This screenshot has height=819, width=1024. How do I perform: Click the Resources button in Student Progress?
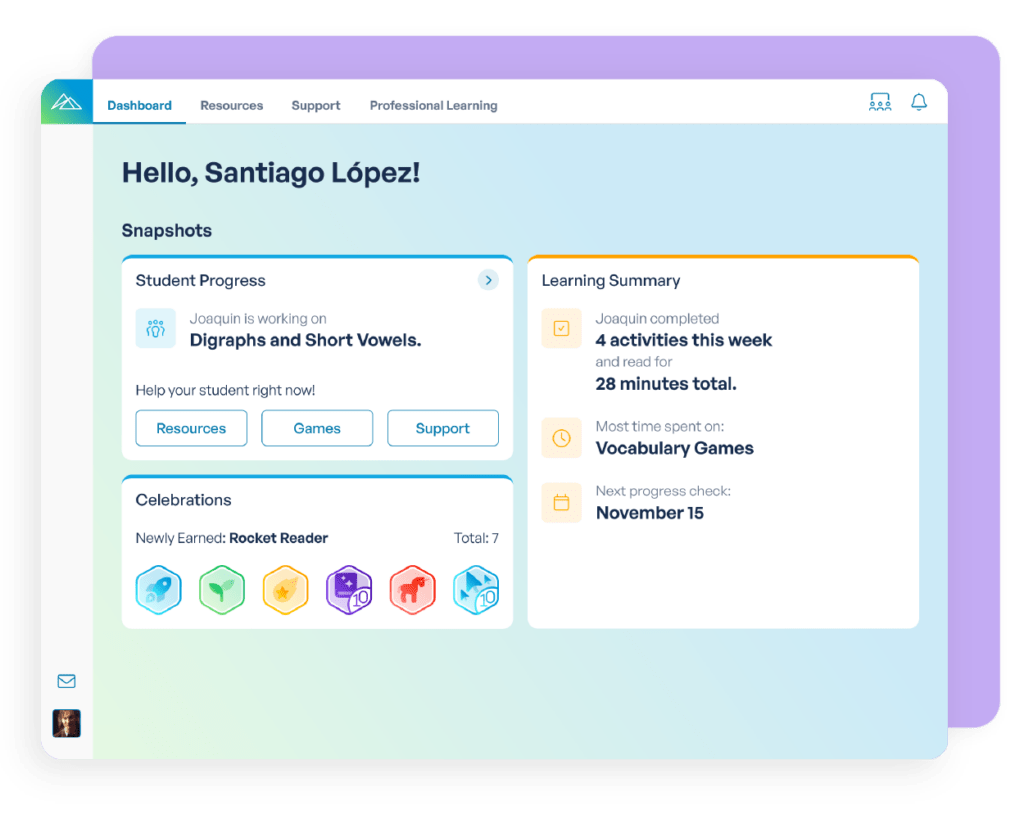191,427
